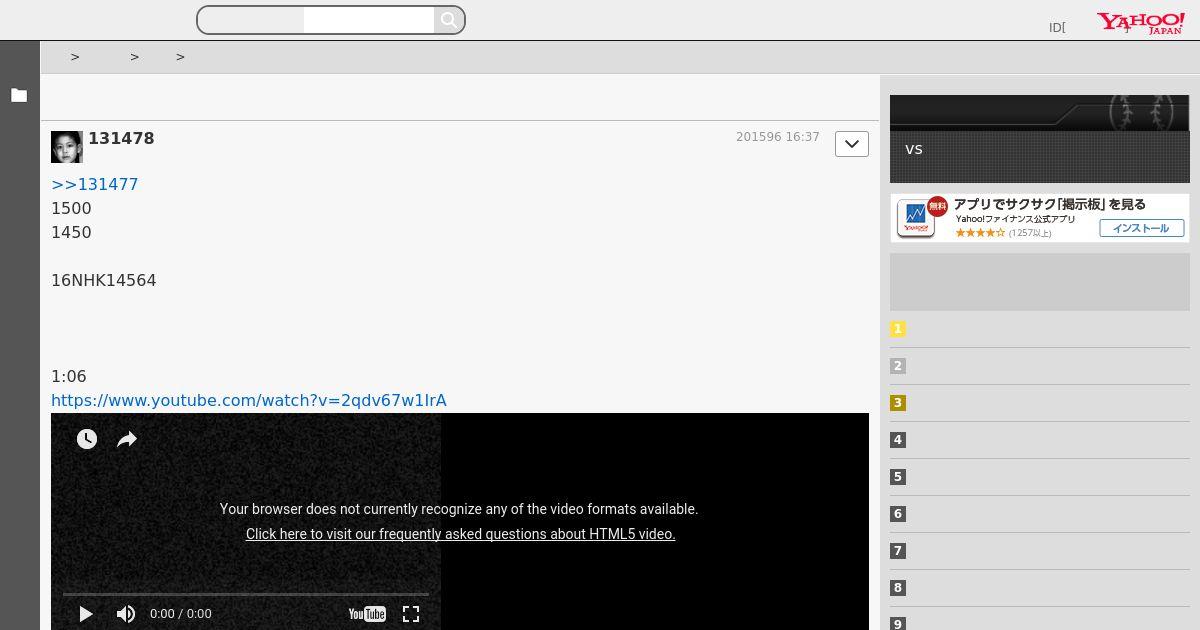Select ranking item number 3
The height and width of the screenshot is (630, 1200).
click(898, 403)
